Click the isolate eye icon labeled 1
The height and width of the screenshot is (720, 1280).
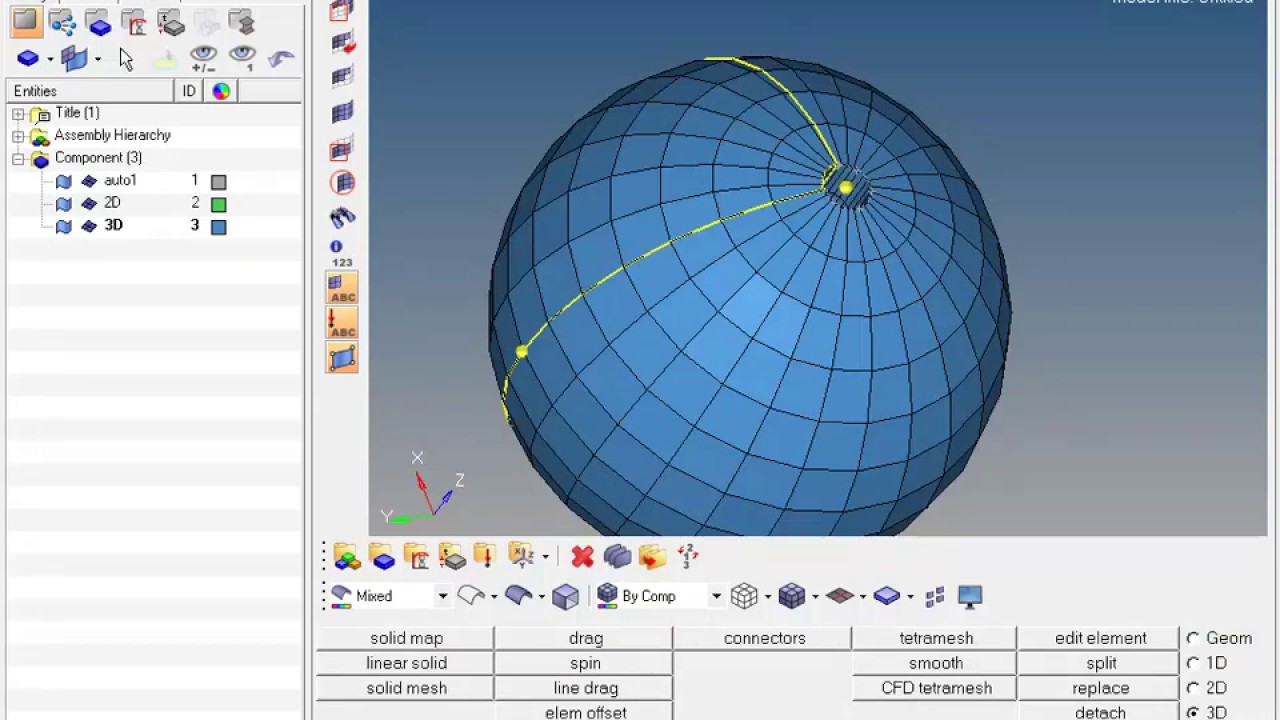click(243, 58)
